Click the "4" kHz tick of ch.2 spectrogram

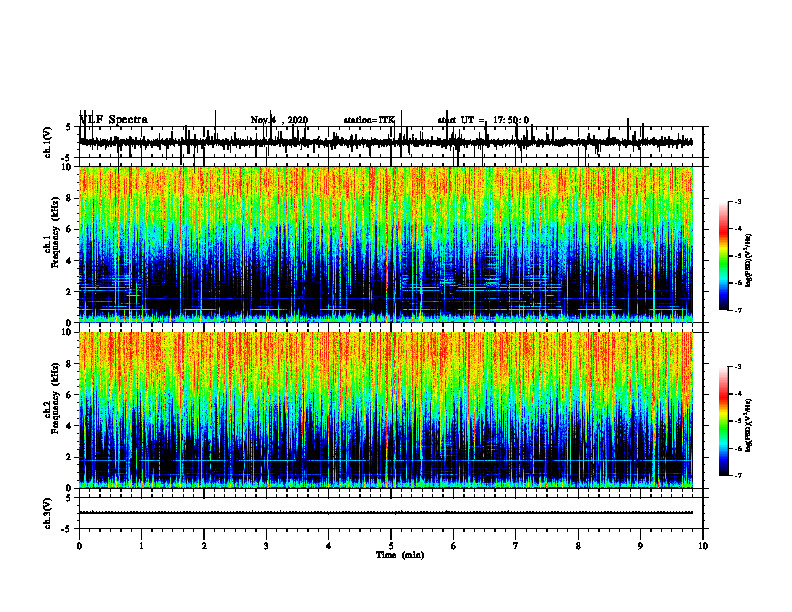pos(69,426)
